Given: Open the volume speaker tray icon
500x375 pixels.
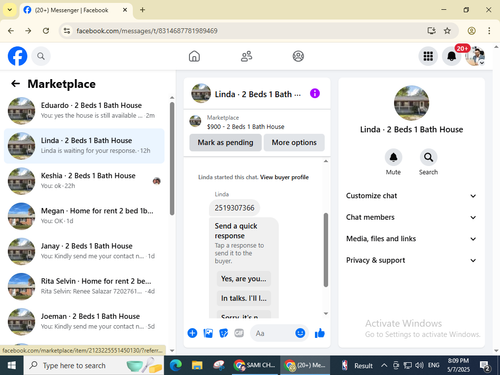Looking at the screenshot, I should [x=419, y=366].
